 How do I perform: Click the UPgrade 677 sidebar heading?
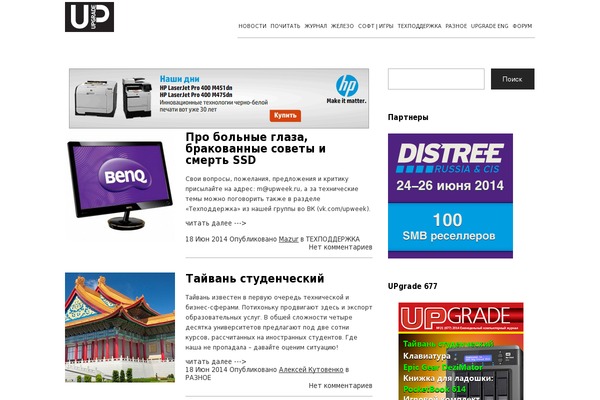click(412, 286)
